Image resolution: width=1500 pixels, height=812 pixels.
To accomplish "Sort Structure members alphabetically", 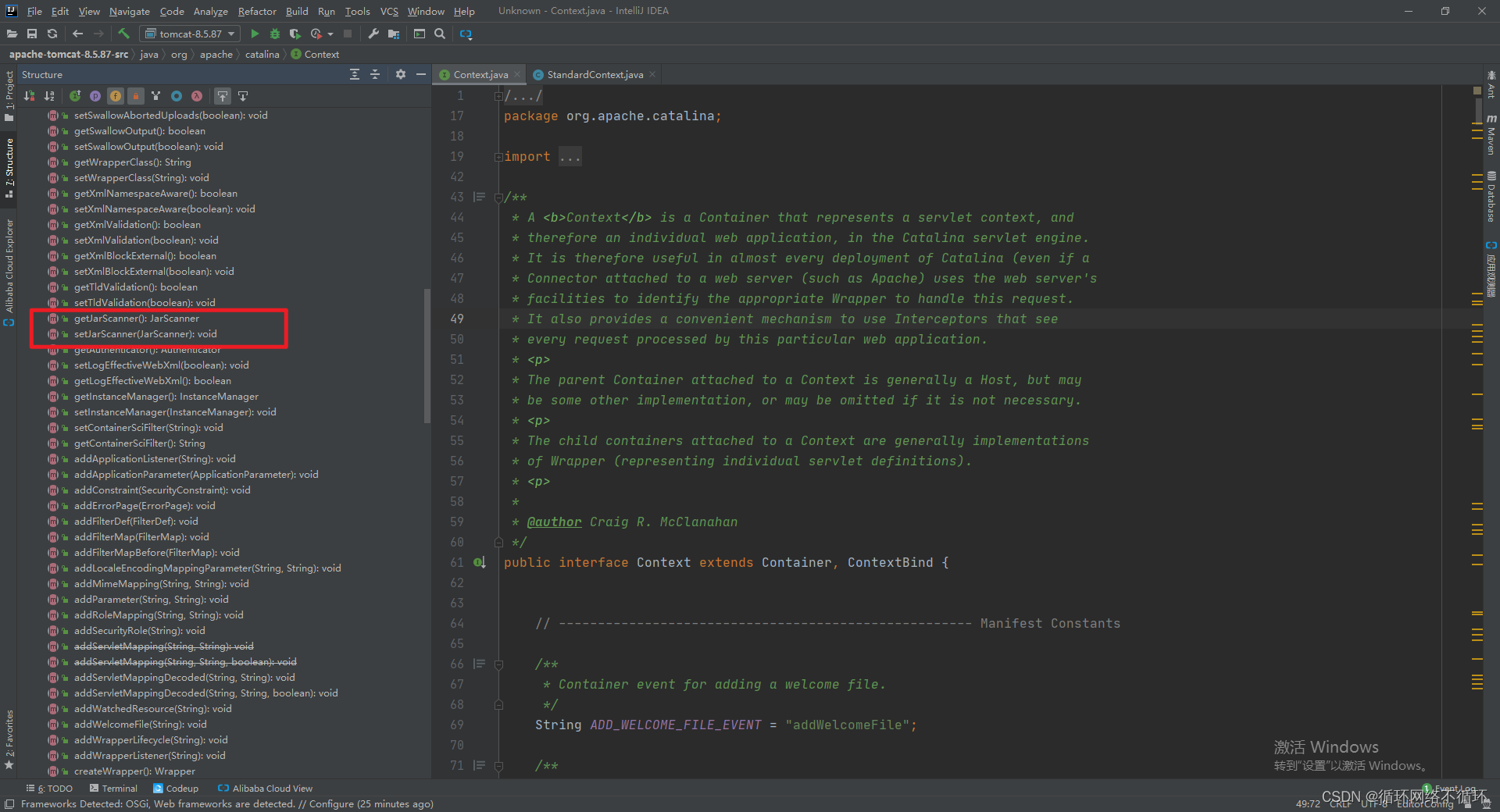I will click(49, 95).
